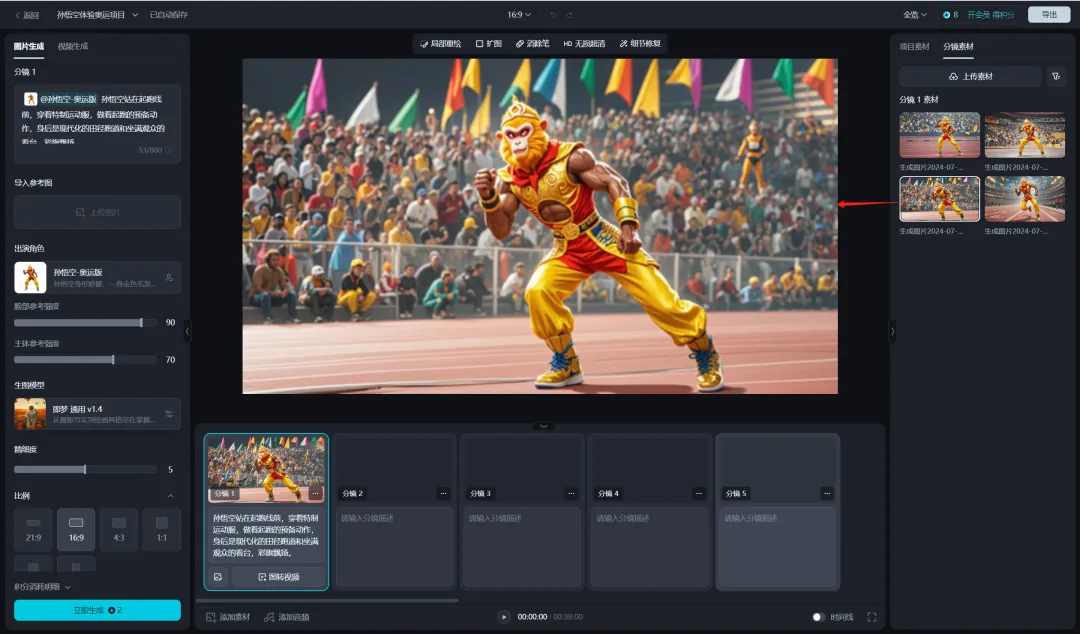Select the 消除笔 eraser pen tool
The height and width of the screenshot is (634, 1080).
tap(532, 44)
